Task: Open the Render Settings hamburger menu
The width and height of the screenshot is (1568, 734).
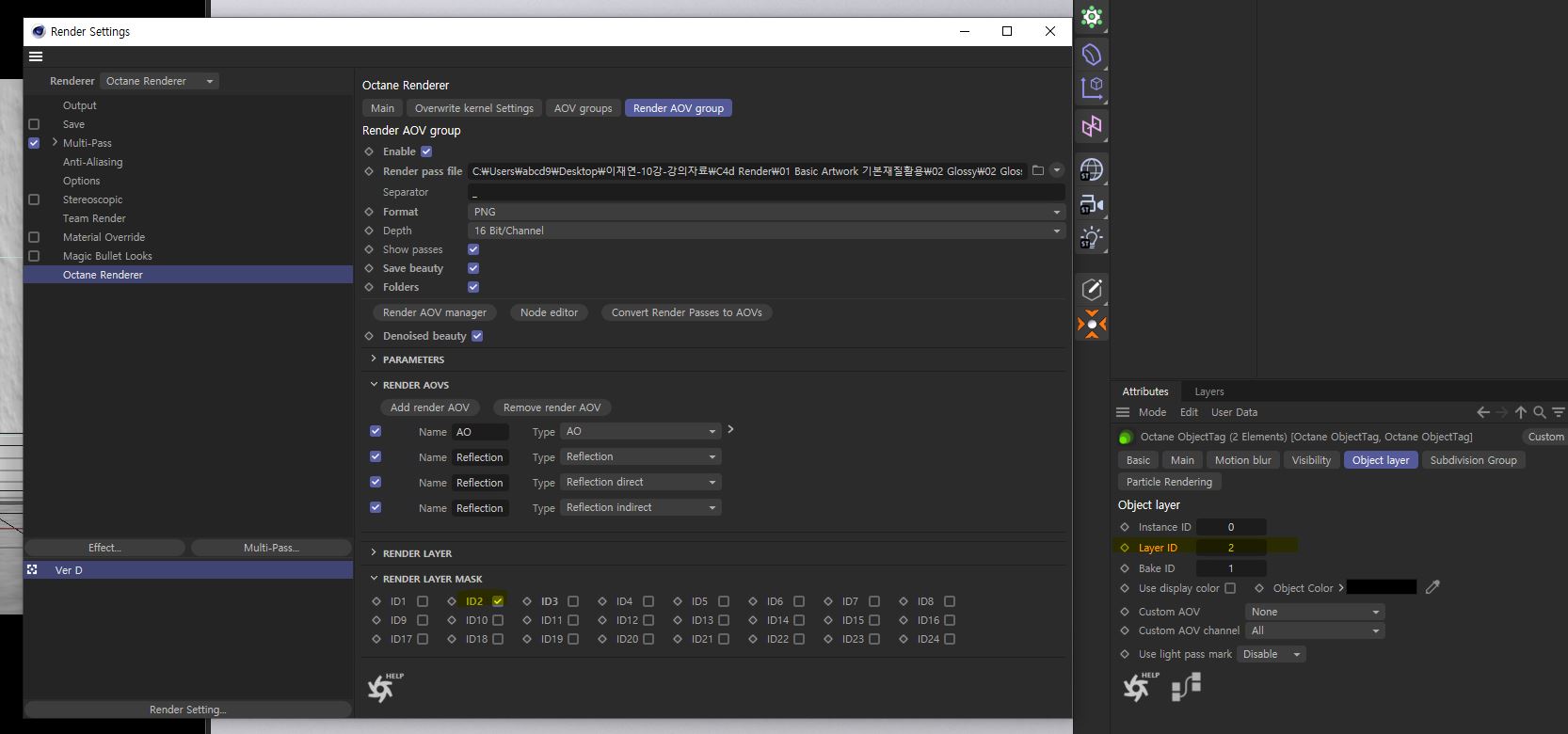Action: pos(36,56)
